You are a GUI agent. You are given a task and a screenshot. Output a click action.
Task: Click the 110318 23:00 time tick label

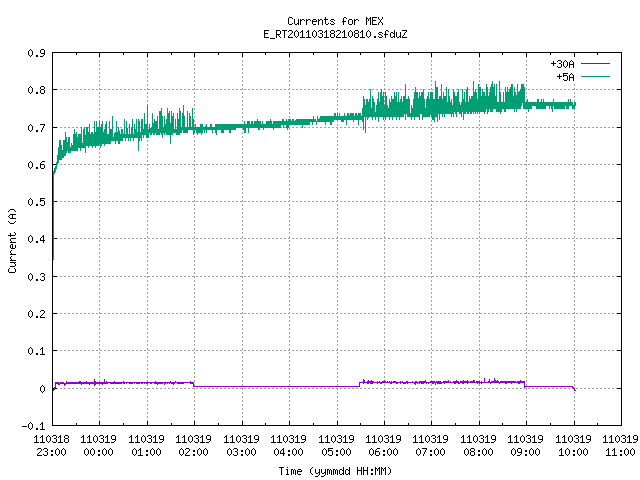coord(51,446)
